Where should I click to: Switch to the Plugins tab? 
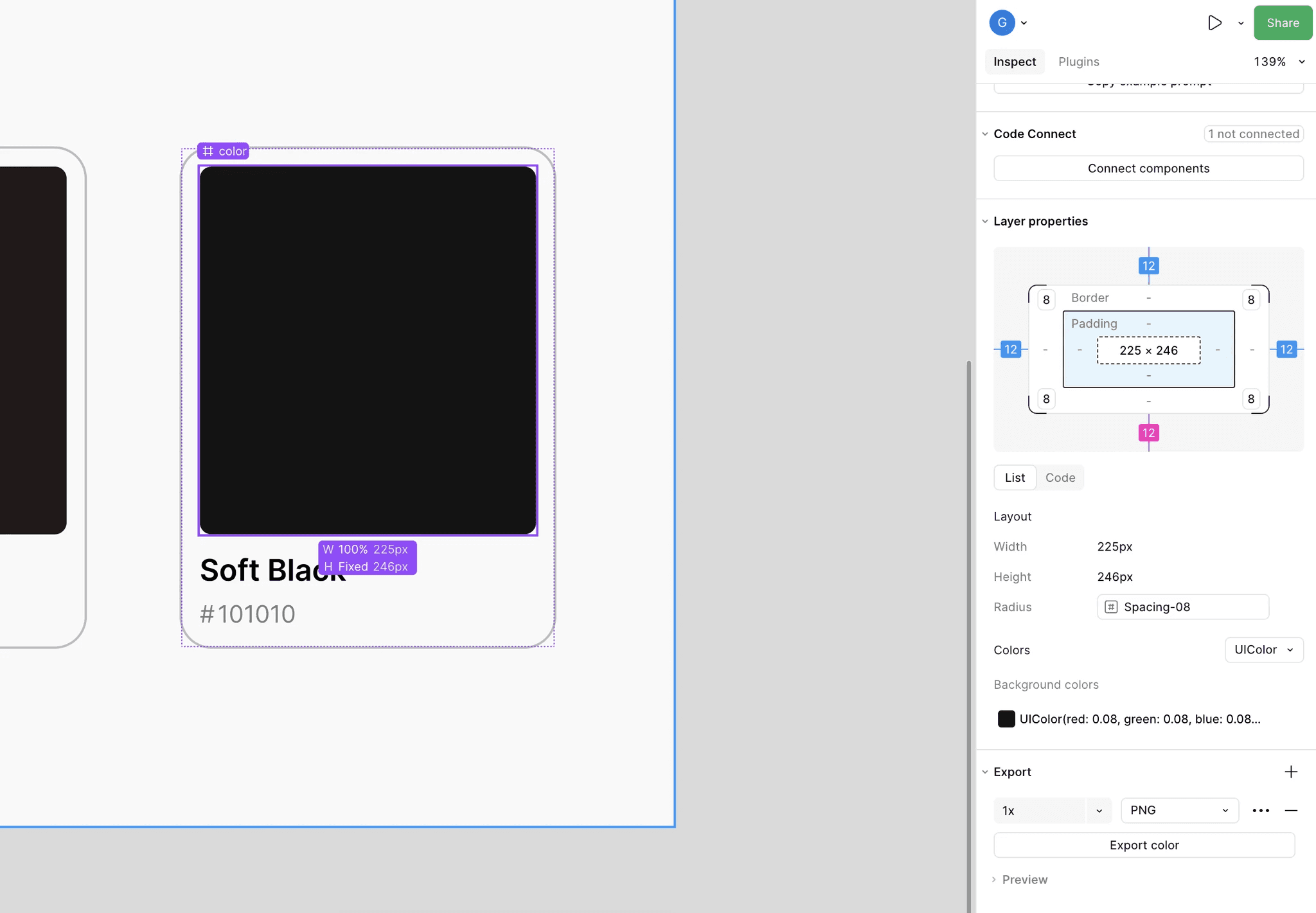click(1078, 62)
